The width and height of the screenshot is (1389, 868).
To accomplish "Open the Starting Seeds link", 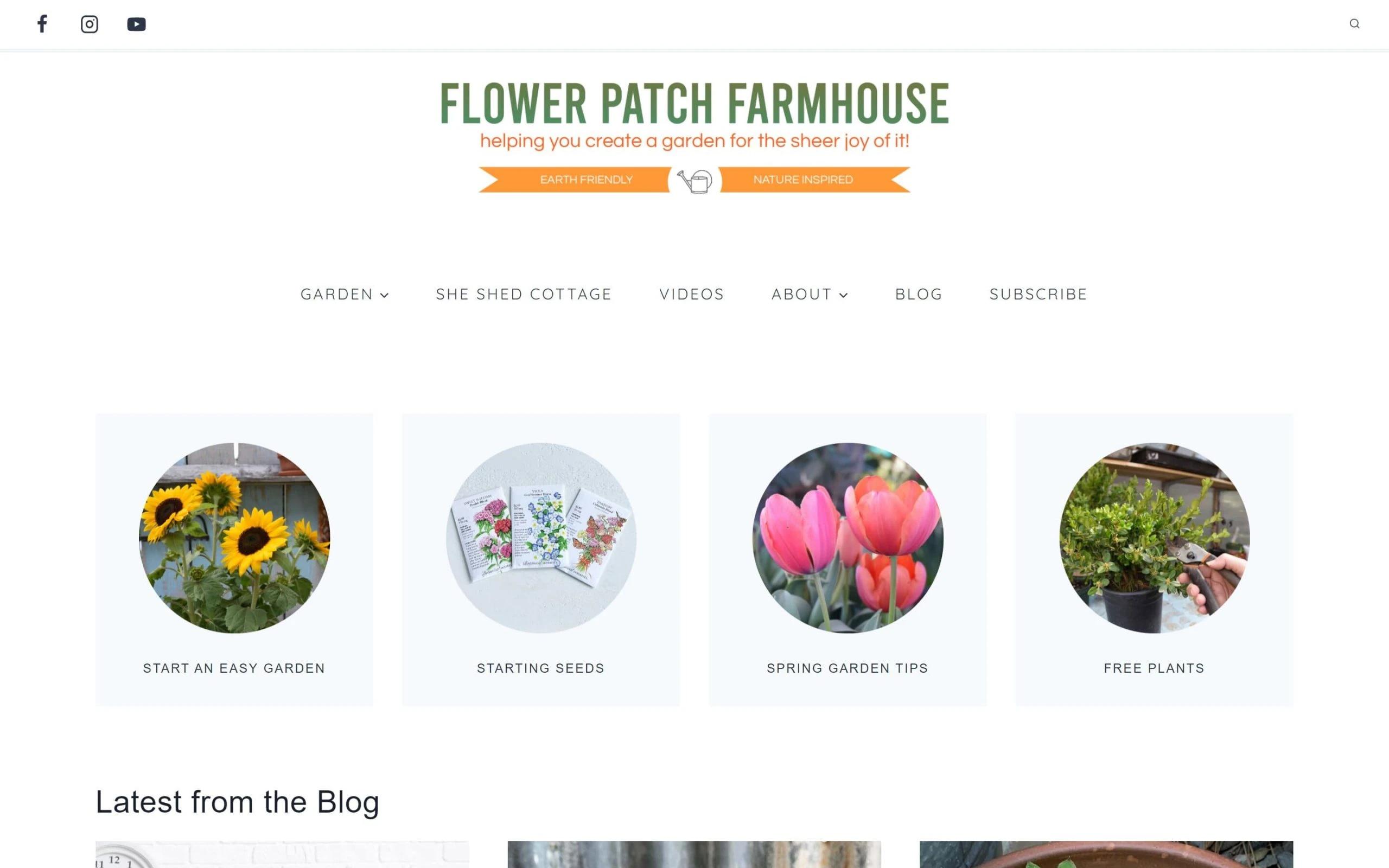I will [540, 668].
